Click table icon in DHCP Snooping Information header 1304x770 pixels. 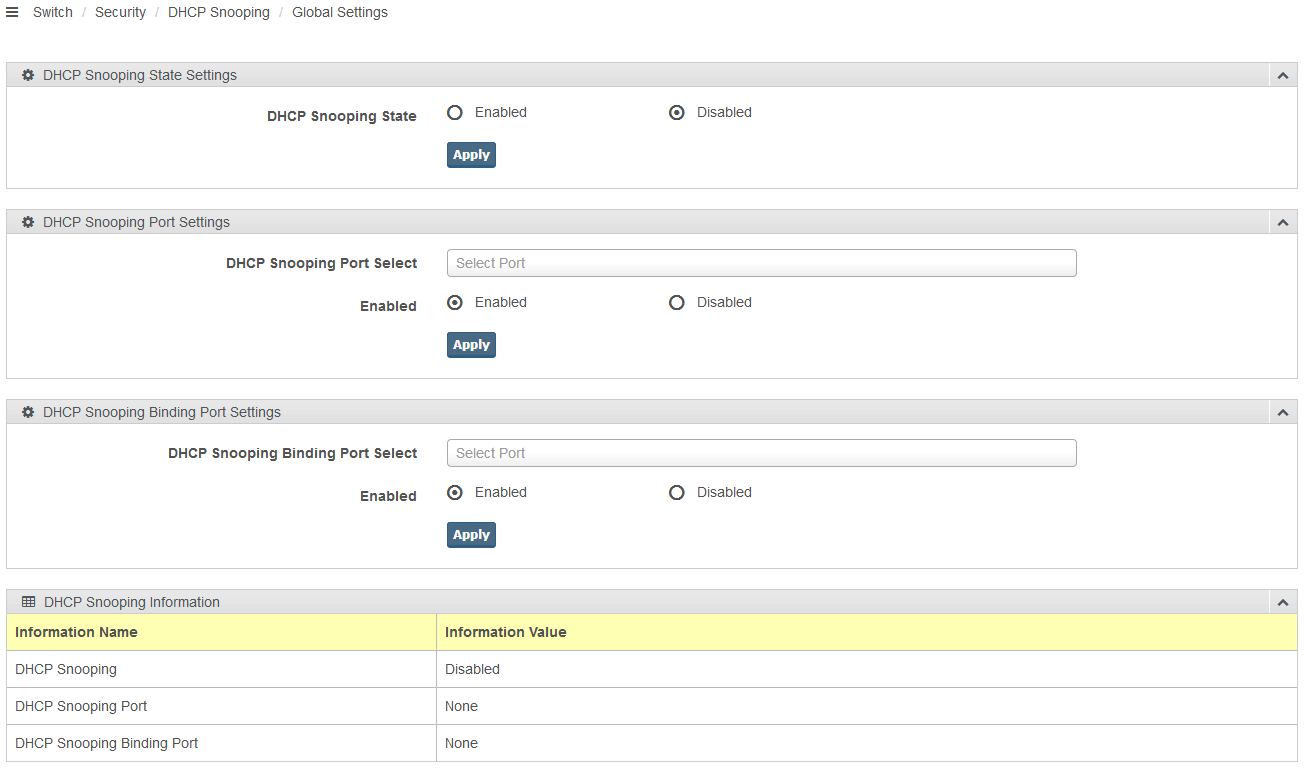pyautogui.click(x=28, y=602)
